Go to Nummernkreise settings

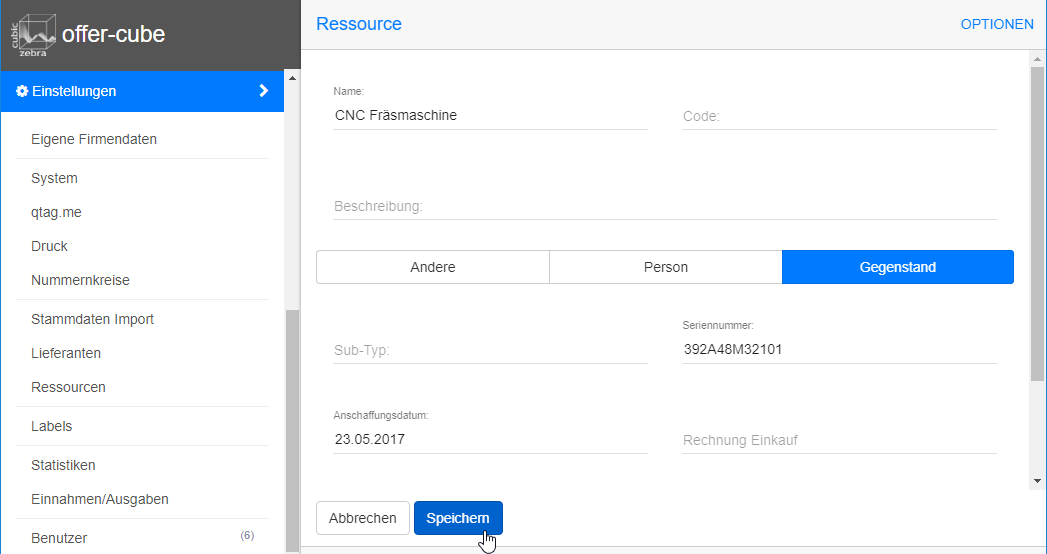pos(80,280)
